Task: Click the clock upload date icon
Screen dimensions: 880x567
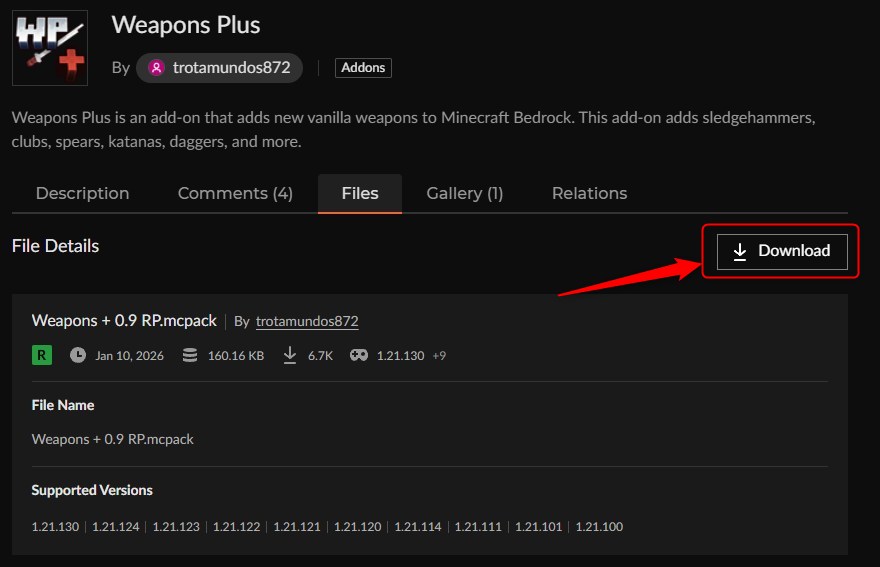Action: click(x=78, y=355)
